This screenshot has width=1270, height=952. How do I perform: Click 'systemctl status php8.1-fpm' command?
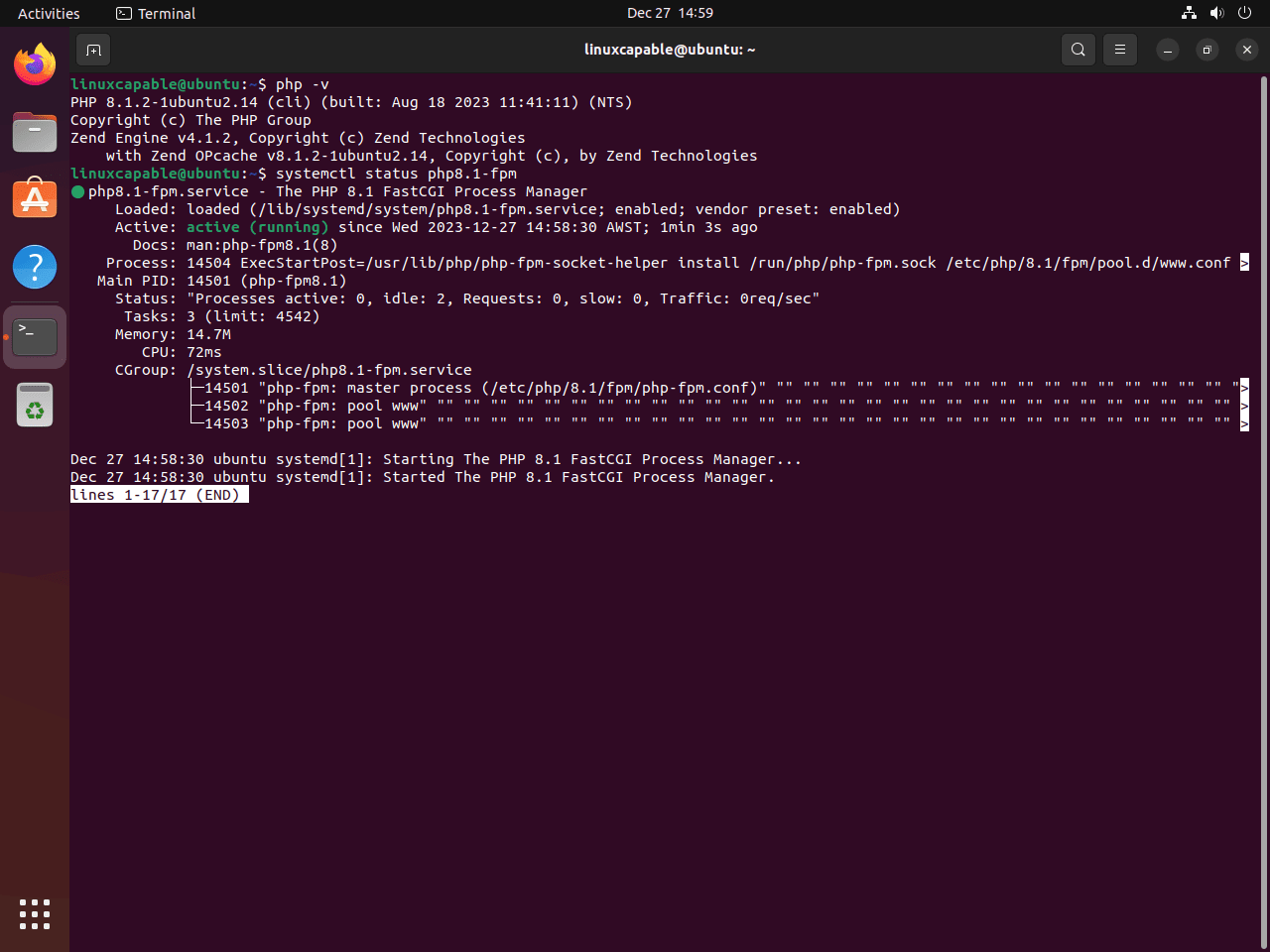tap(396, 174)
